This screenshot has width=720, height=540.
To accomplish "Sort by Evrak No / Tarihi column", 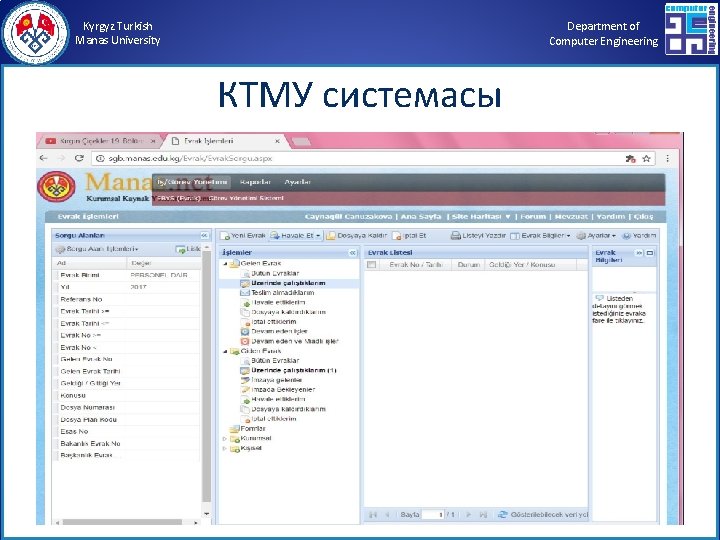I will [x=416, y=265].
